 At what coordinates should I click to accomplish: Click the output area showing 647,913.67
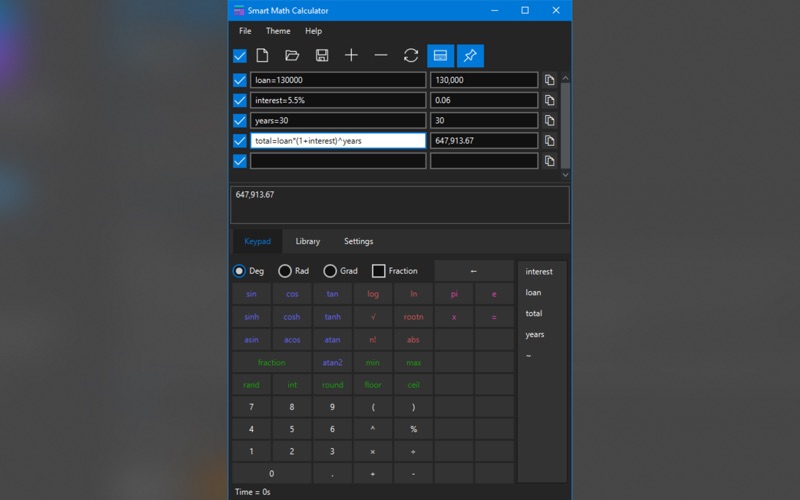coord(400,205)
